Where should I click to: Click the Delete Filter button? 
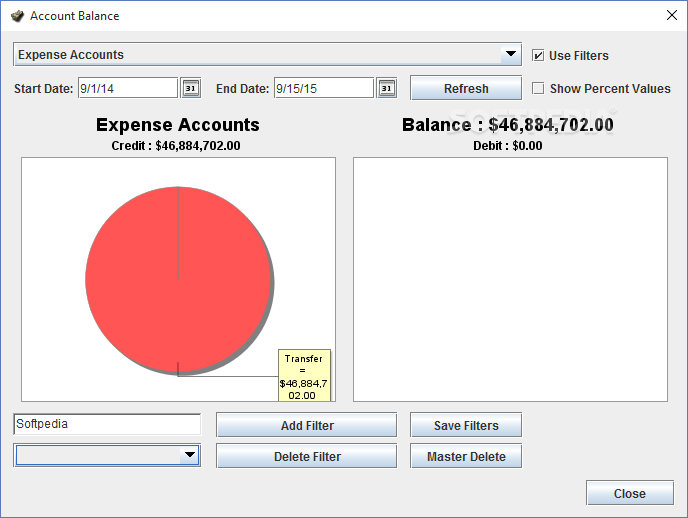pos(307,456)
